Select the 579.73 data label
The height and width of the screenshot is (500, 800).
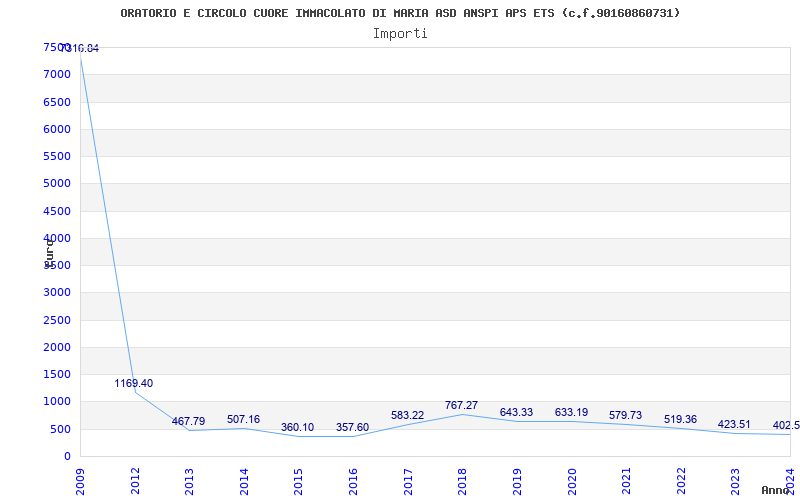625,415
